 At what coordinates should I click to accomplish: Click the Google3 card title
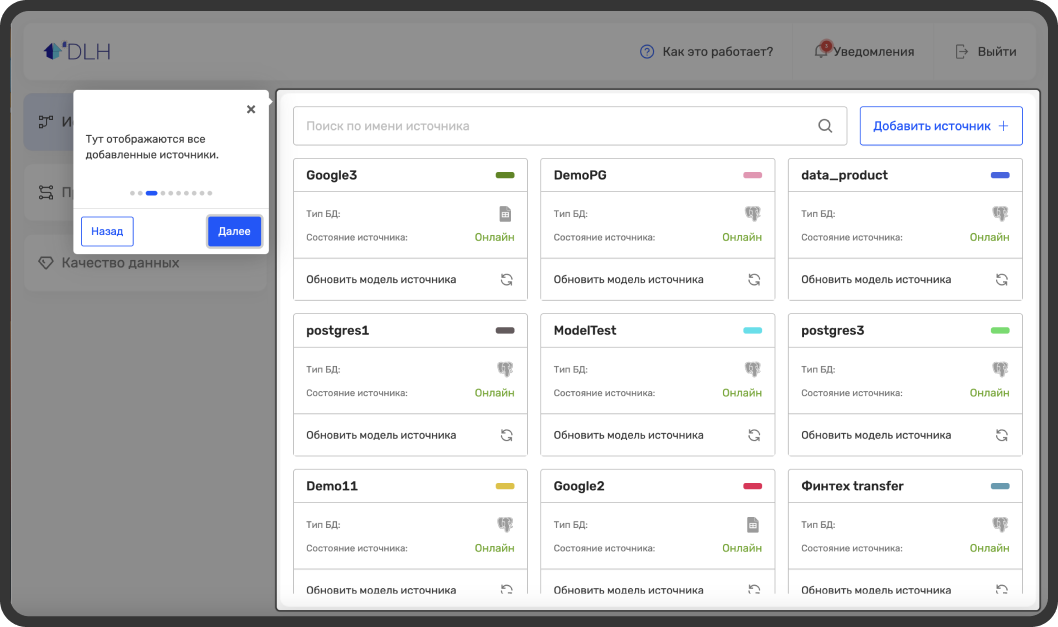pos(331,175)
